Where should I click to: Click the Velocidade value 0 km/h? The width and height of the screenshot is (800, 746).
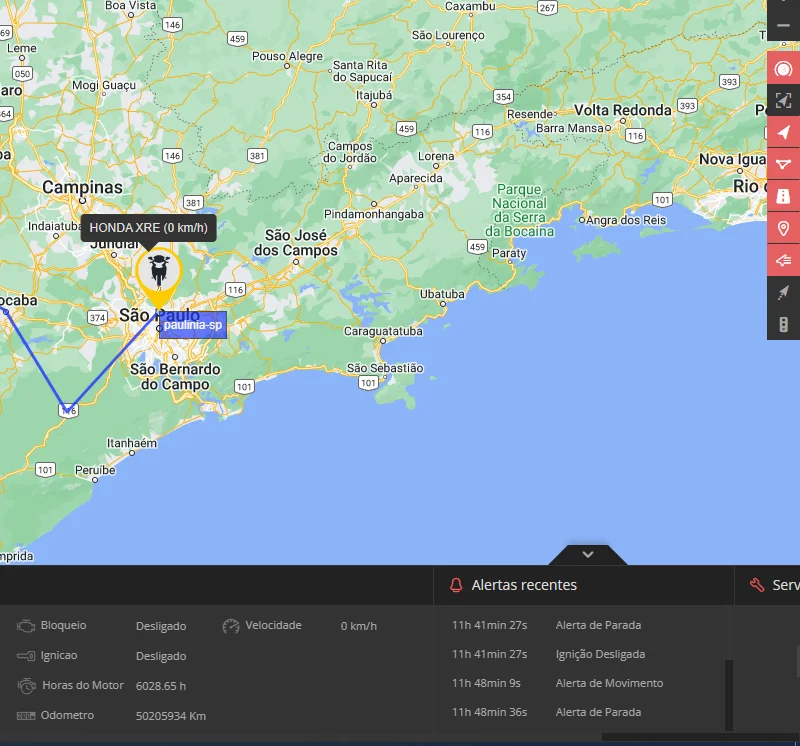click(359, 626)
